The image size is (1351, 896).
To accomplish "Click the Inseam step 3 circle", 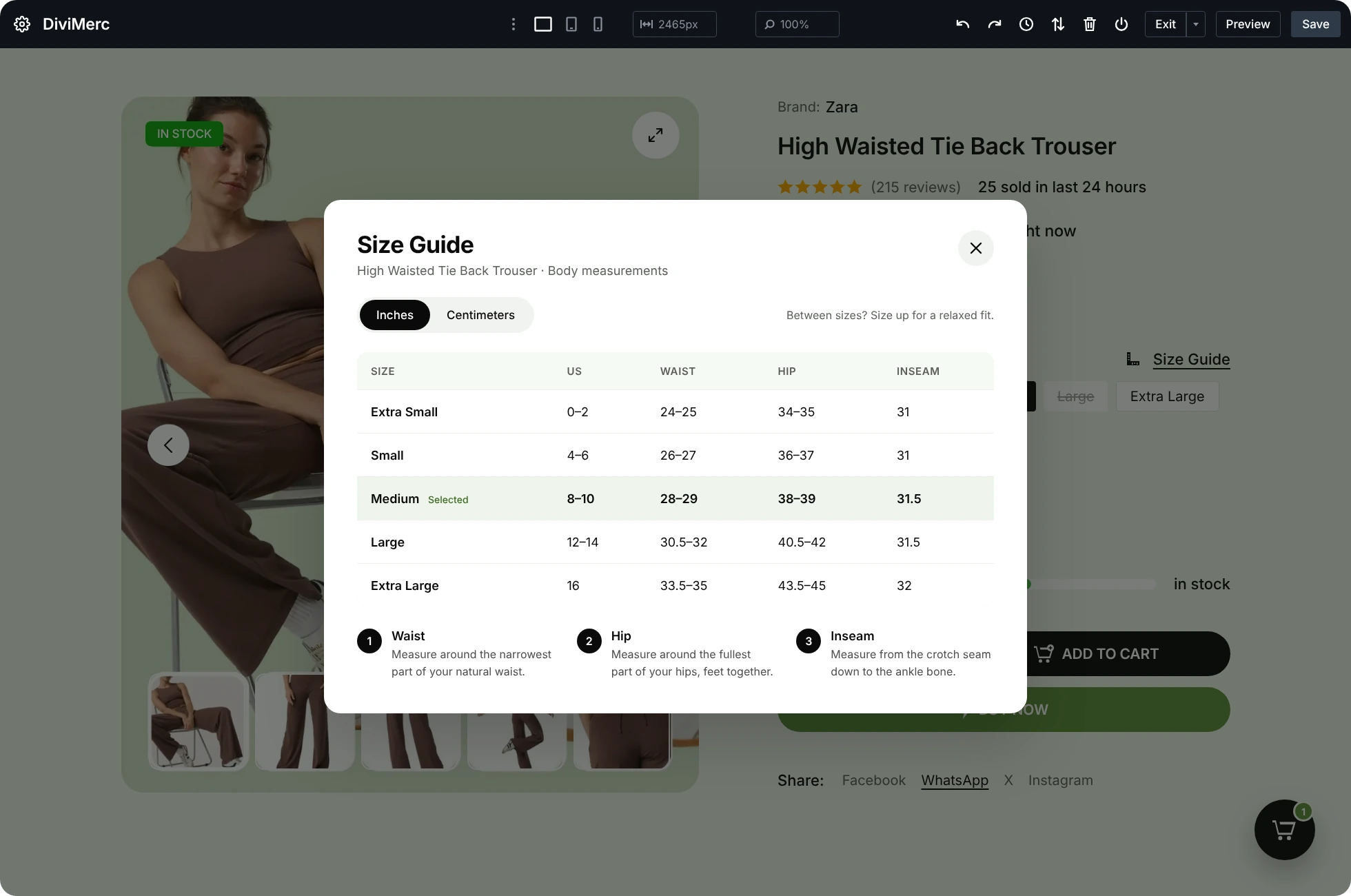I will [x=809, y=641].
